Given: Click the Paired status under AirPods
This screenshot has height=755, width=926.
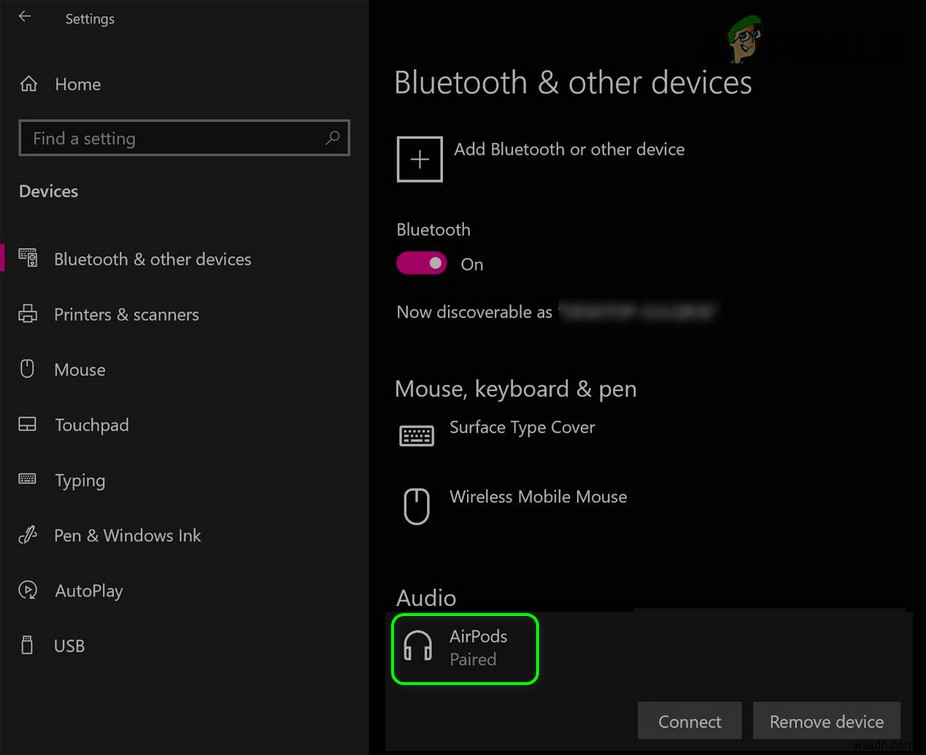Looking at the screenshot, I should click(x=472, y=659).
